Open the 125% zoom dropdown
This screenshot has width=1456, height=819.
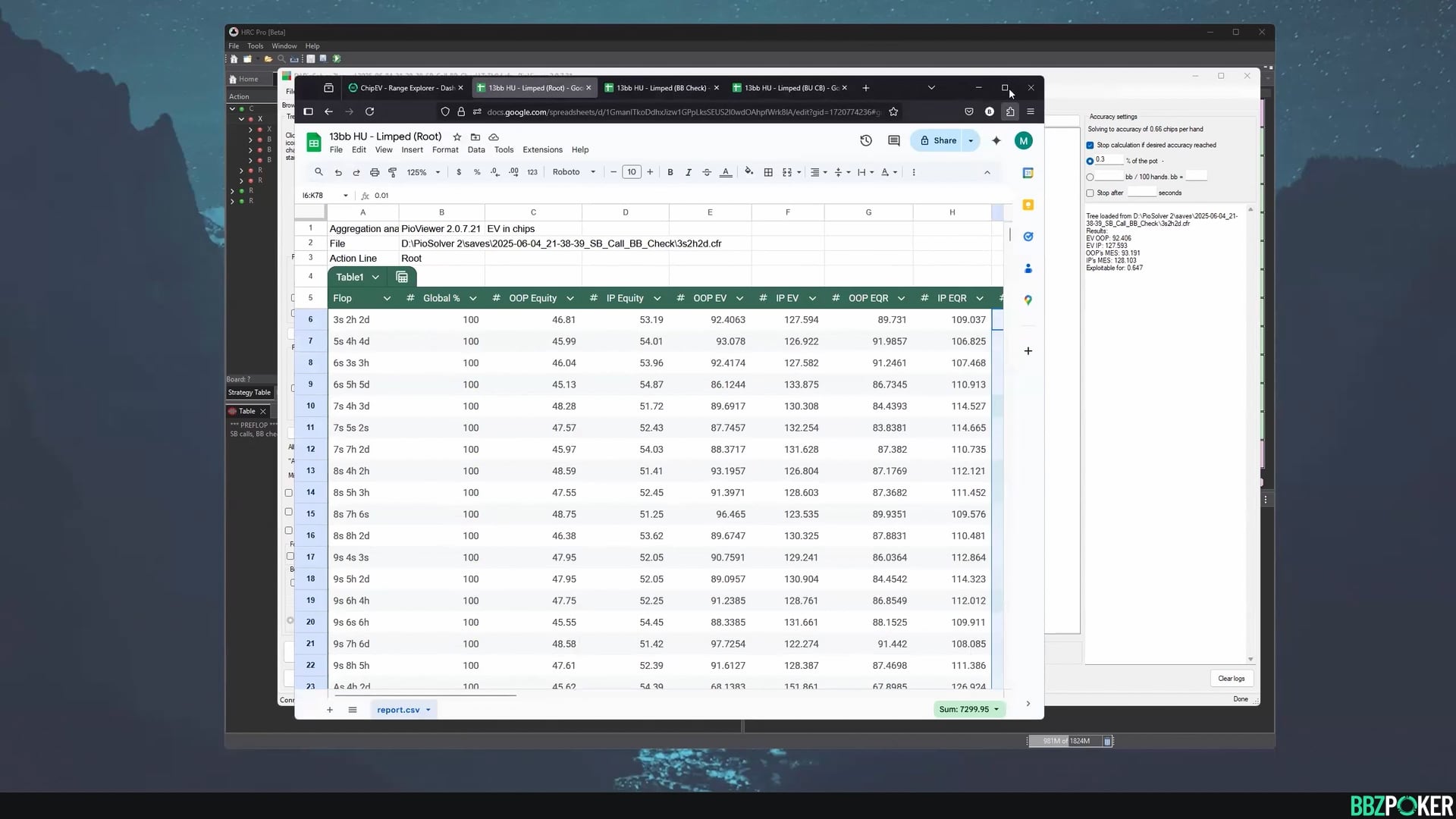(x=423, y=172)
